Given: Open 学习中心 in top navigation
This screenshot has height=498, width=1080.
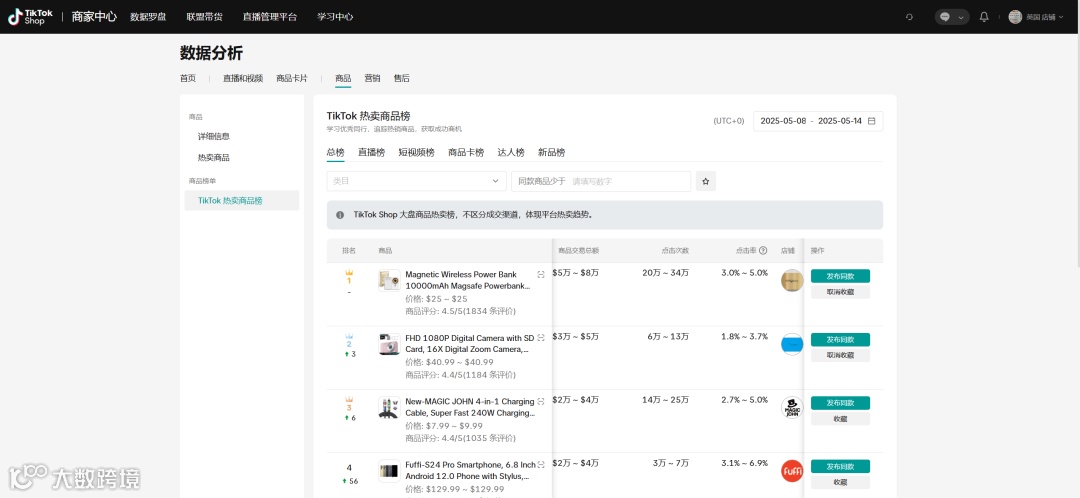Looking at the screenshot, I should [x=335, y=17].
